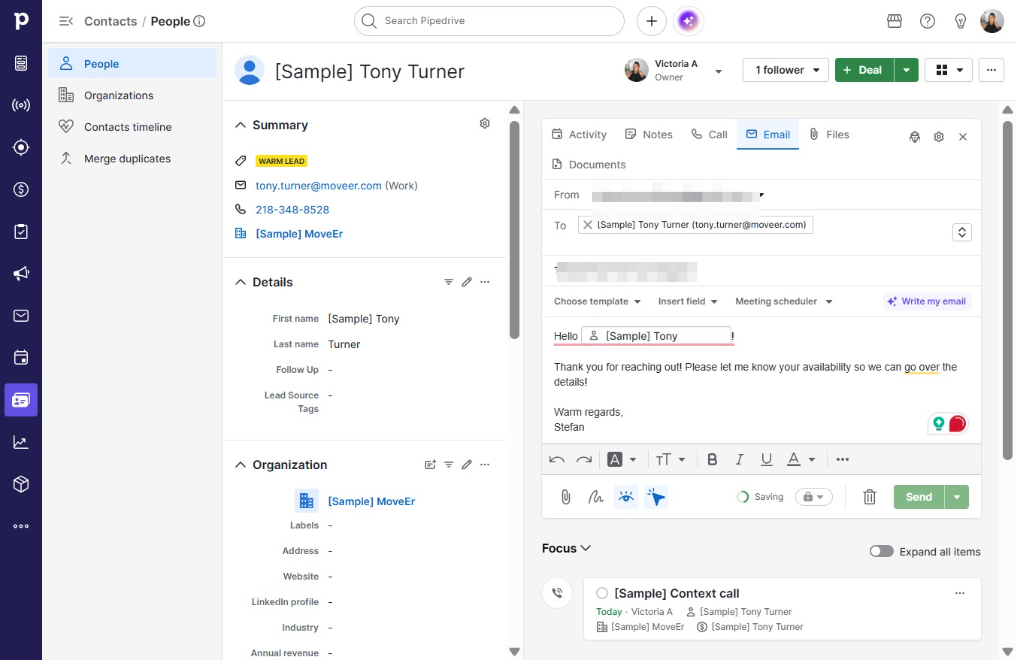Click the undo arrow in email editor
Image resolution: width=1016 pixels, height=660 pixels.
[557, 459]
